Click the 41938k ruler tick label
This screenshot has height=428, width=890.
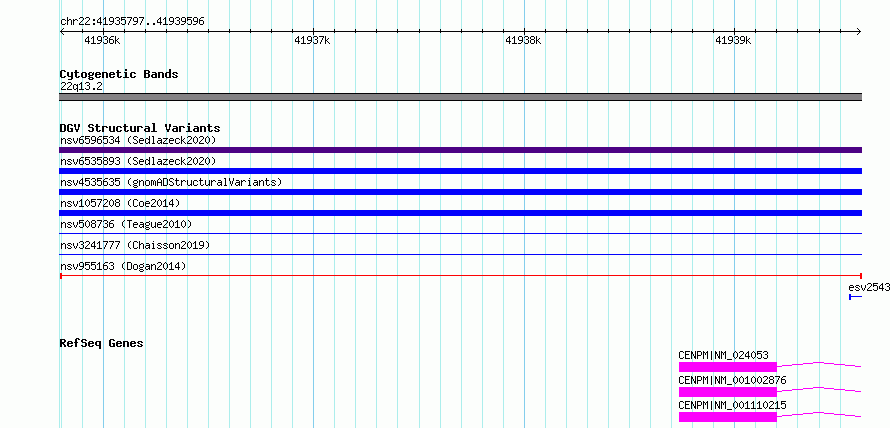[x=523, y=40]
